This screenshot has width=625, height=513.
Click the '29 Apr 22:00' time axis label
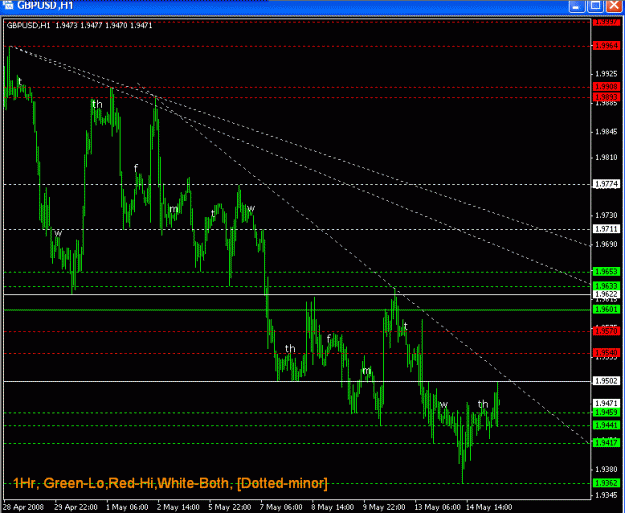point(76,507)
